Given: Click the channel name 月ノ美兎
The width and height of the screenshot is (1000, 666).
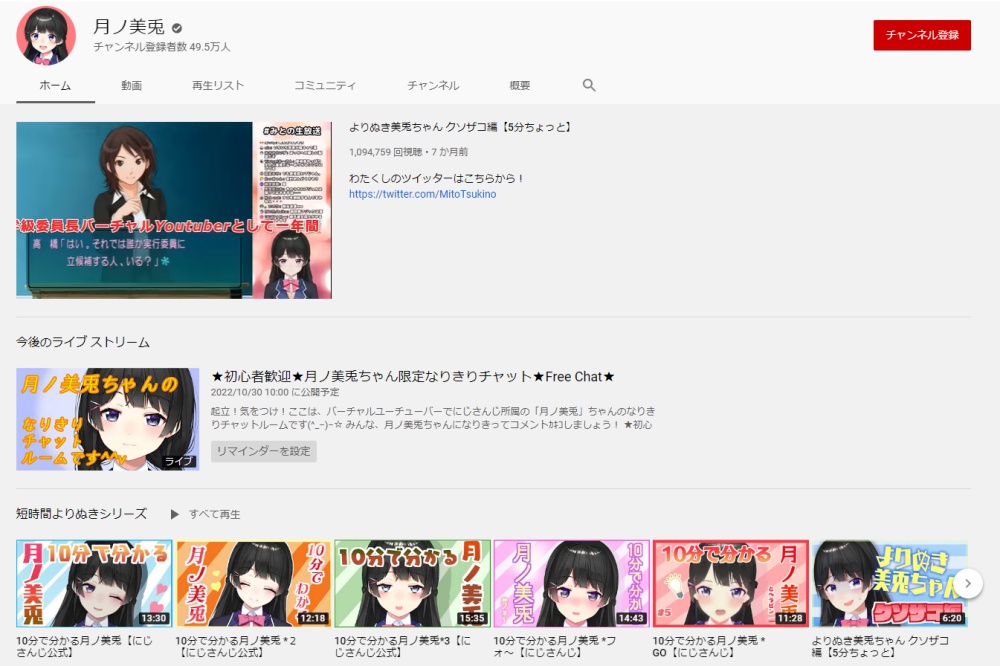Looking at the screenshot, I should tap(129, 27).
